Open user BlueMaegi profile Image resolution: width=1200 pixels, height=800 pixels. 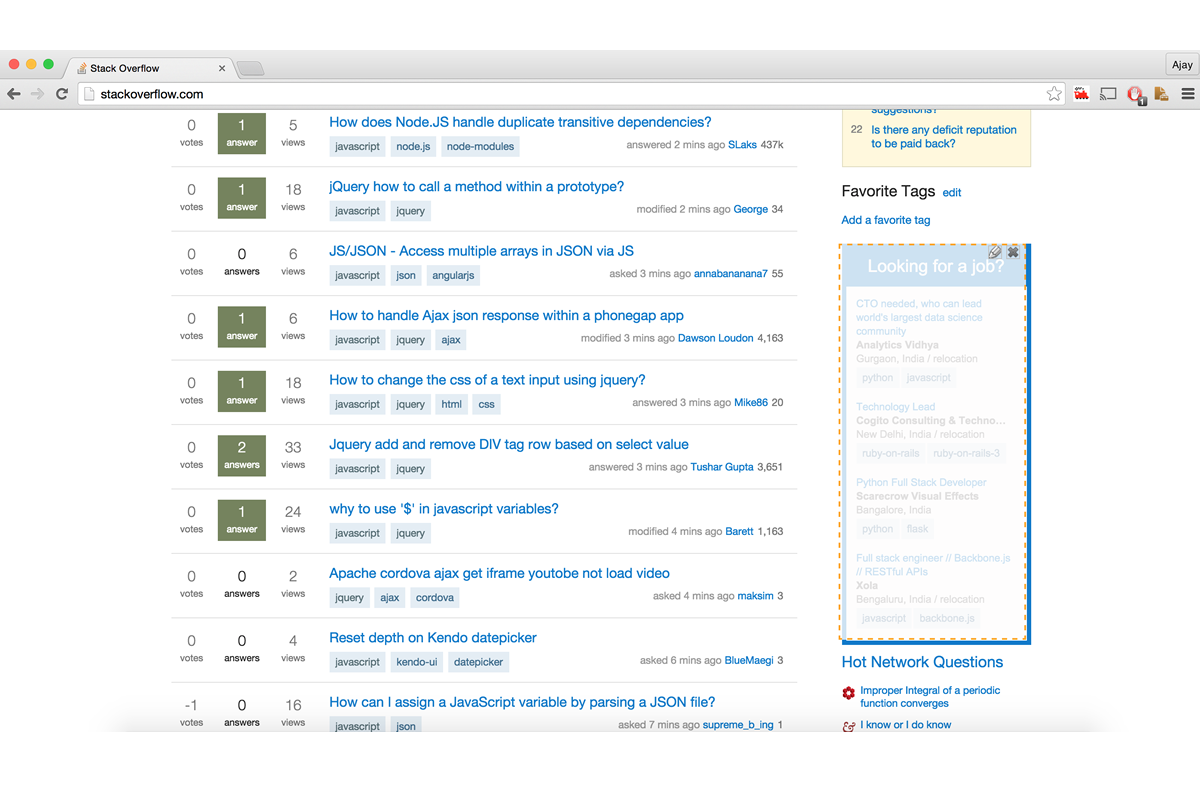(747, 662)
